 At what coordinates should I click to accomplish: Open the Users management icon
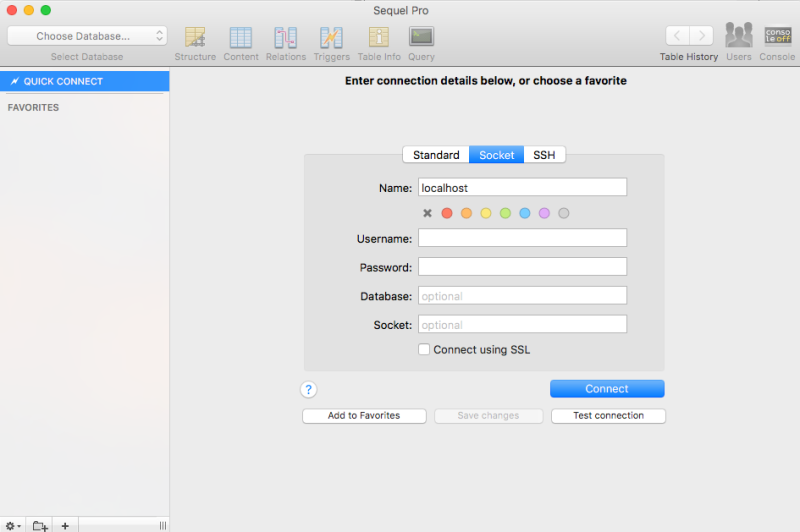click(739, 35)
